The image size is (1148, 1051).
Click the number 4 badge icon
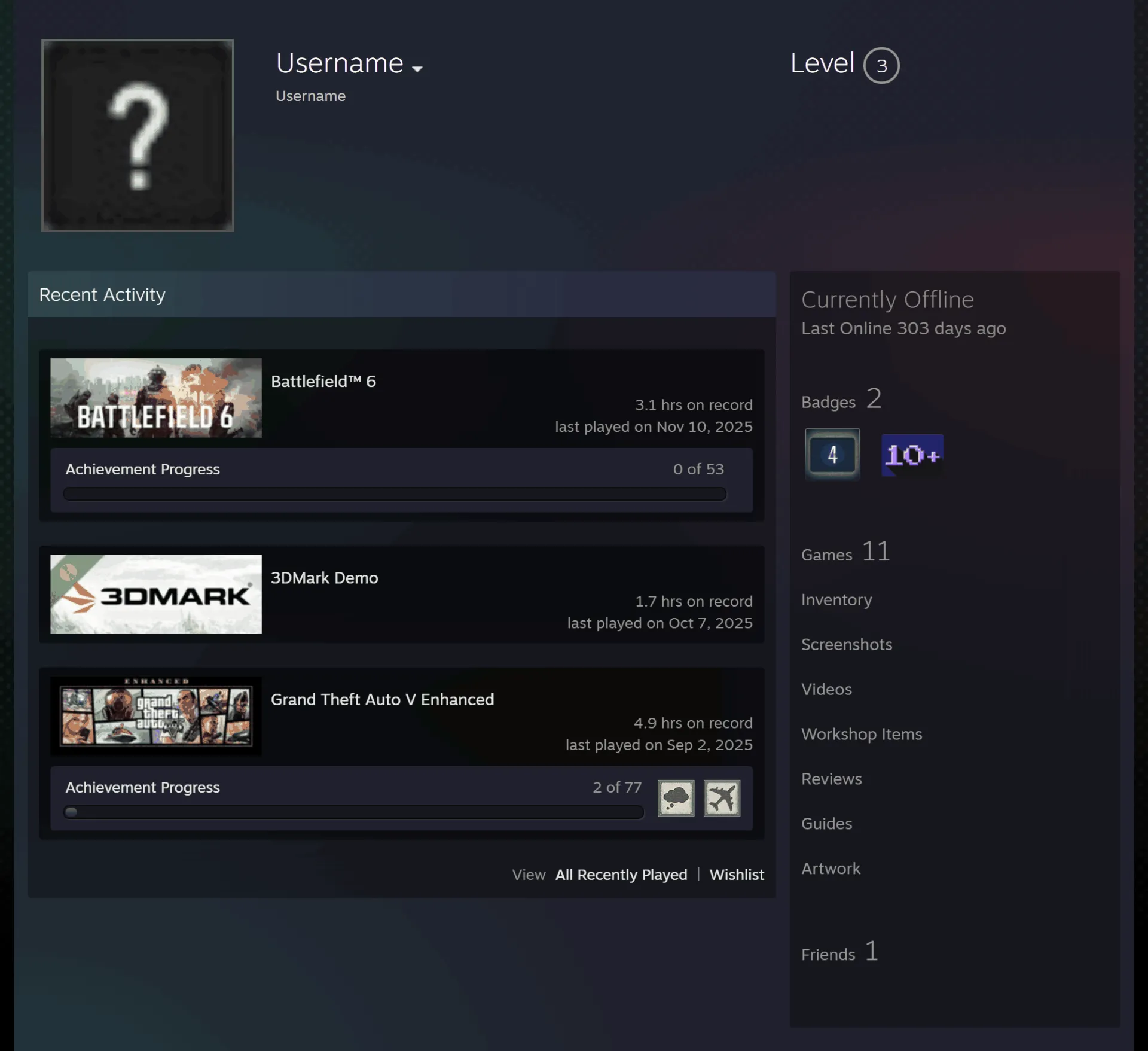pyautogui.click(x=832, y=455)
